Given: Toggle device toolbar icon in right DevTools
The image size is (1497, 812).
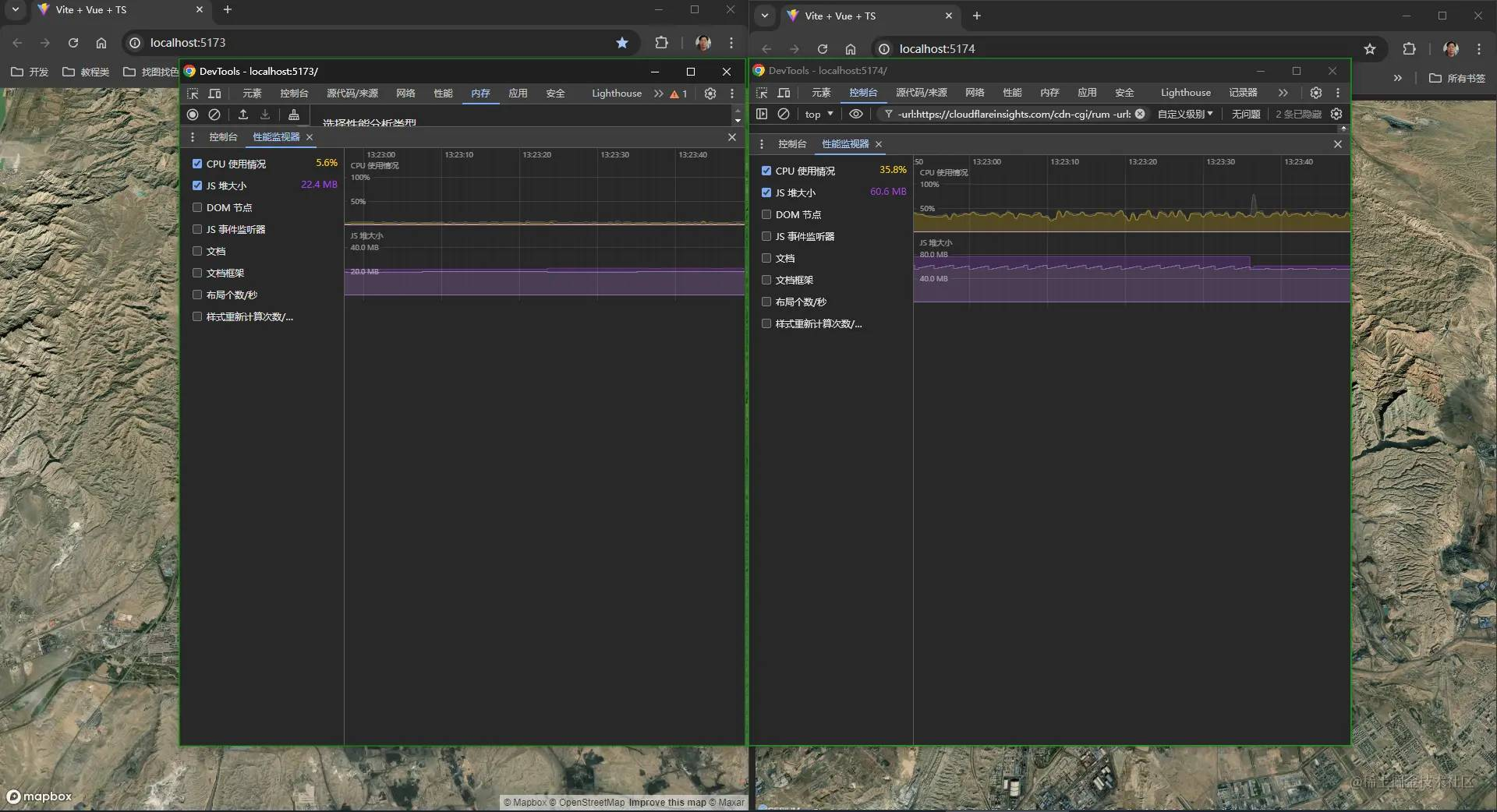Looking at the screenshot, I should tap(784, 93).
